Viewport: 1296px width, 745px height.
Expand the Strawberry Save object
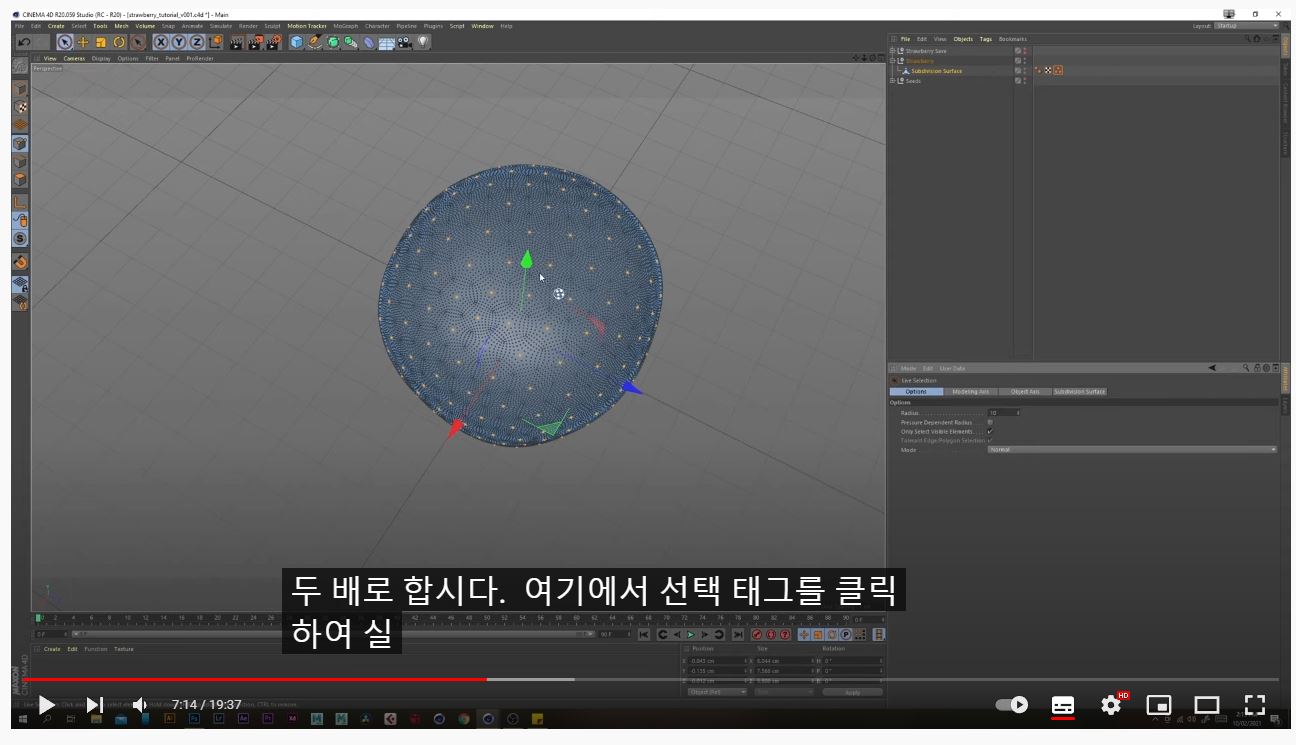(x=893, y=51)
